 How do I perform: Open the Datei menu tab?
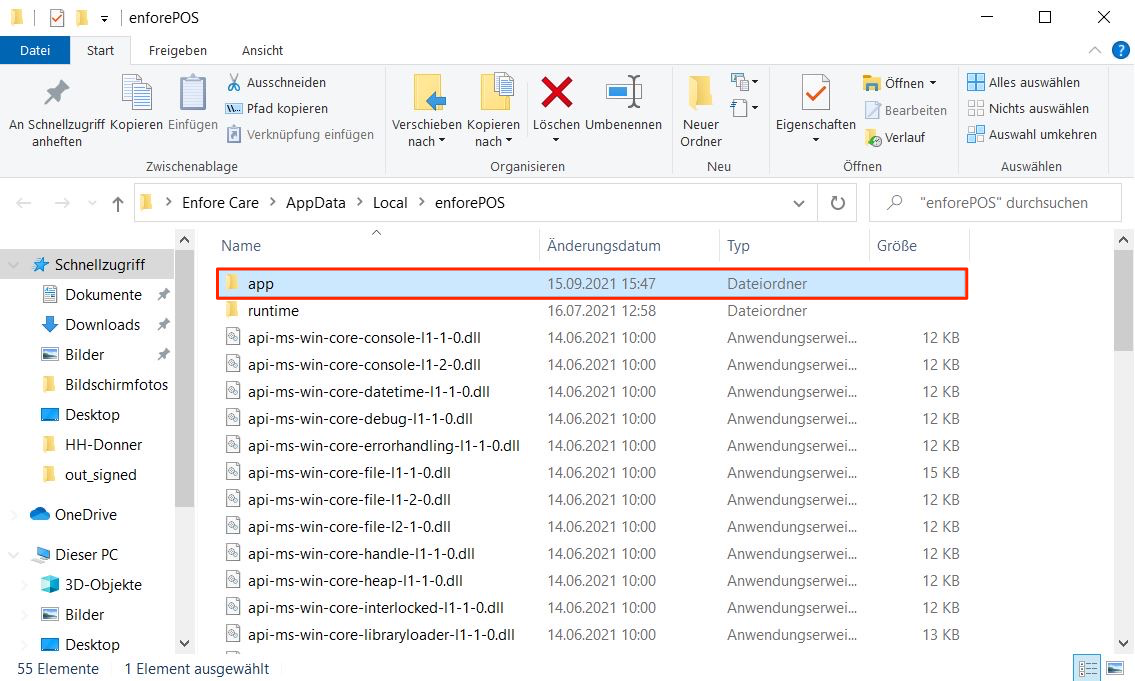[x=35, y=51]
